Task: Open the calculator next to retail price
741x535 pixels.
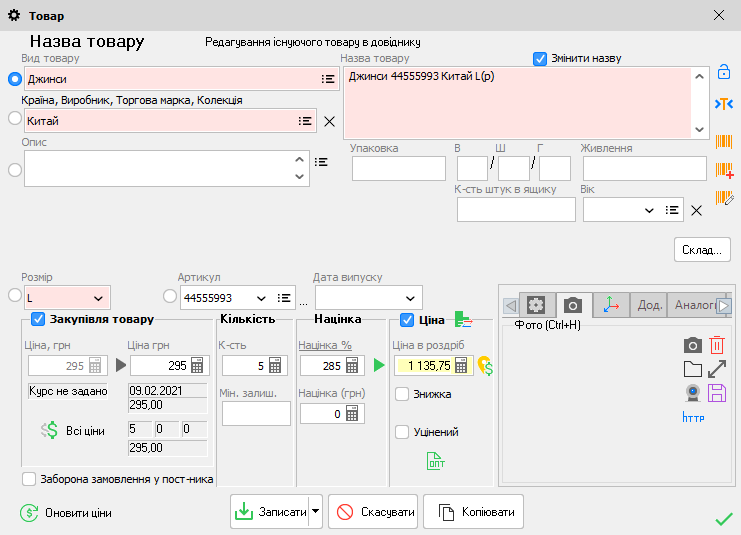Action: [461, 365]
